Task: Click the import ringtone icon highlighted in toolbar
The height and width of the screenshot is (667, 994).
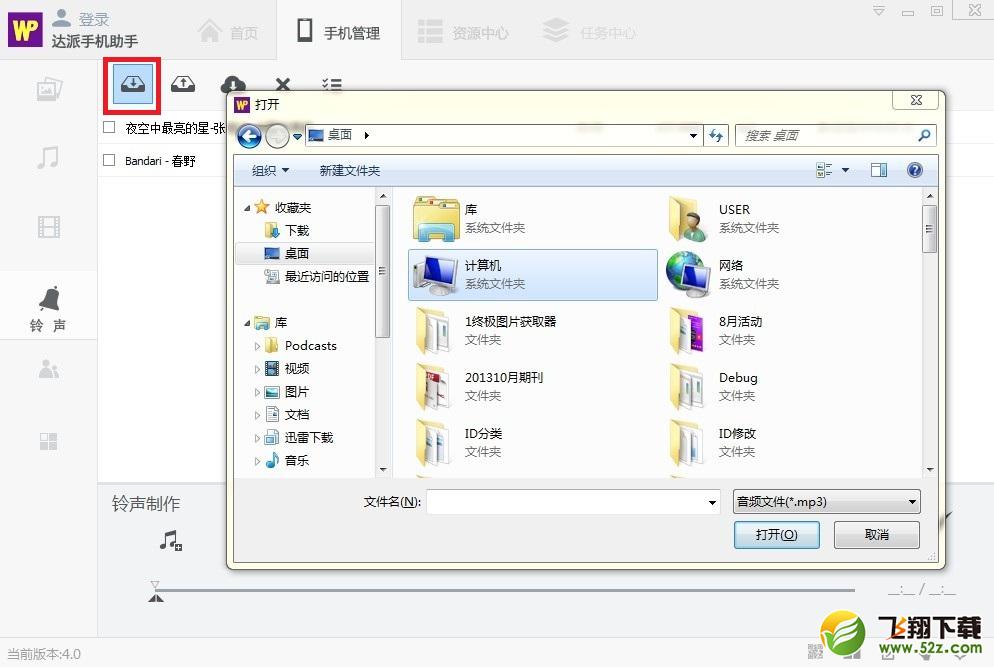Action: [x=132, y=84]
